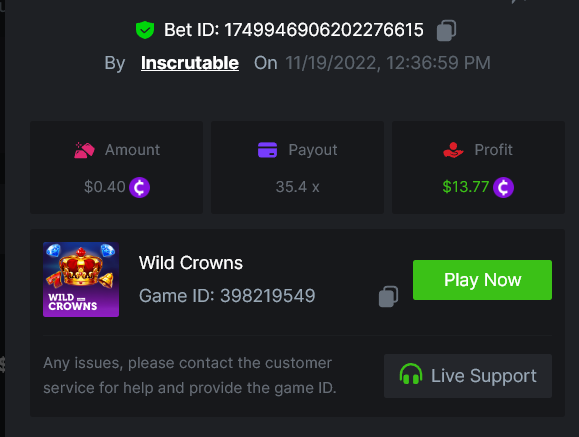Click the purple Payout card icon
The width and height of the screenshot is (579, 437).
tap(267, 150)
